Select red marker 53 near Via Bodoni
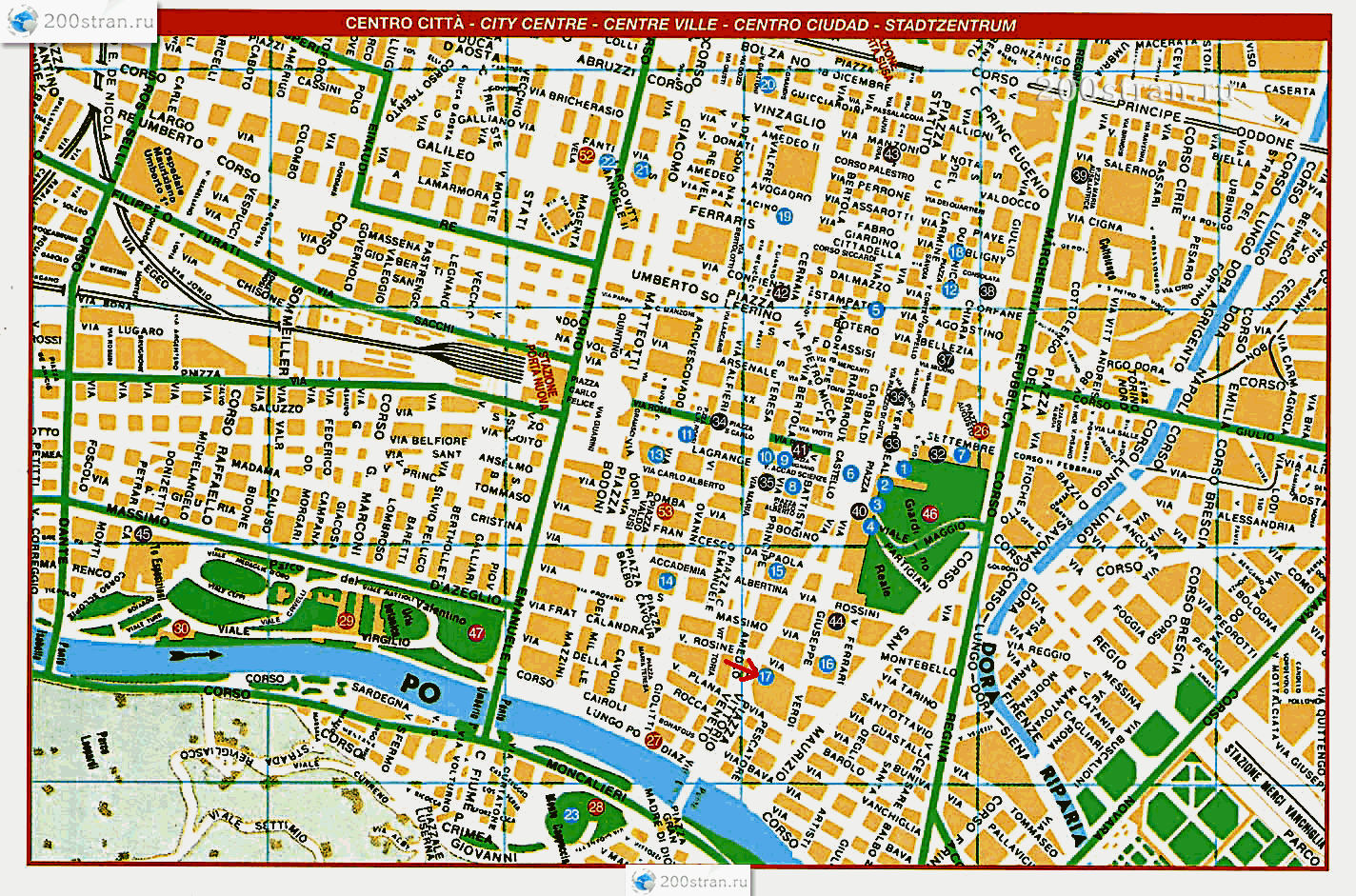 665,513
